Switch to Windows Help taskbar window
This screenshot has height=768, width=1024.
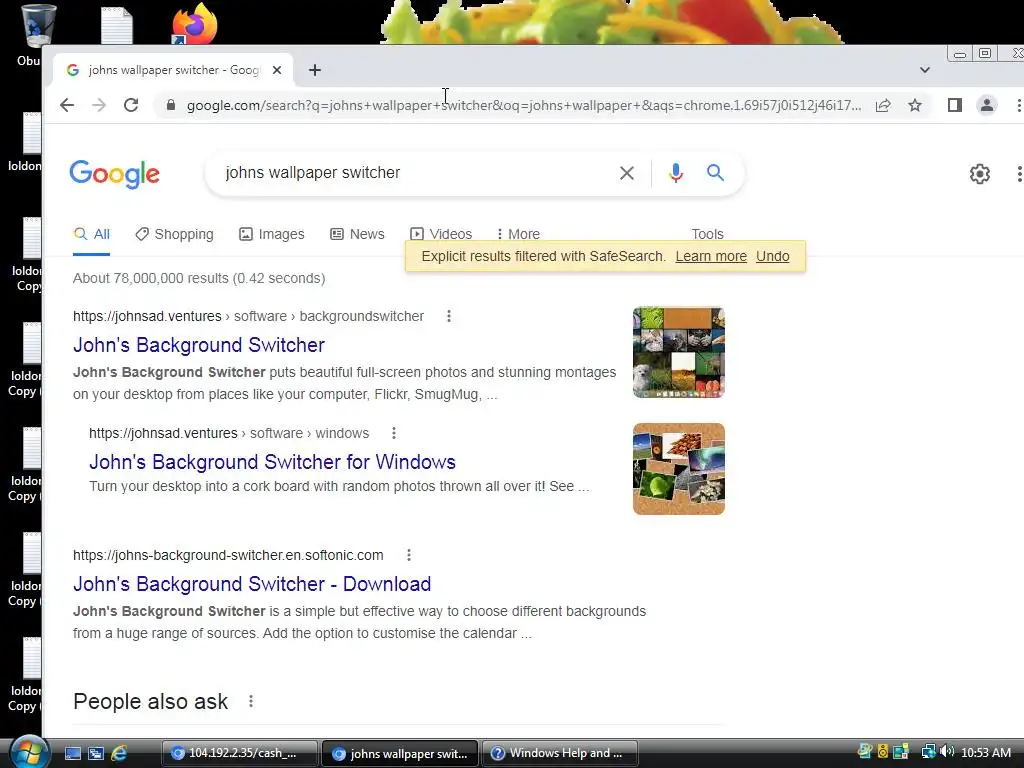pos(560,753)
